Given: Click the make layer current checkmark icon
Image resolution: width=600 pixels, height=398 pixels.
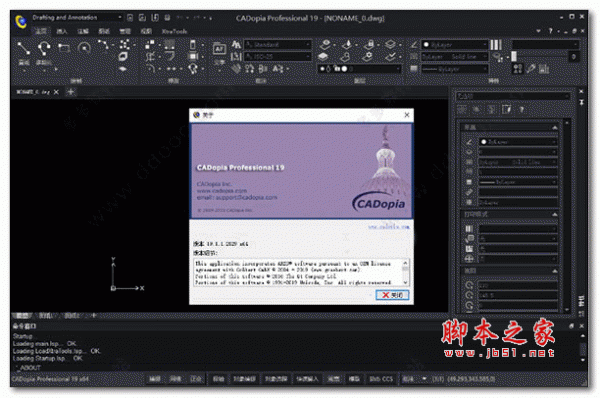Looking at the screenshot, I should click(x=390, y=57).
